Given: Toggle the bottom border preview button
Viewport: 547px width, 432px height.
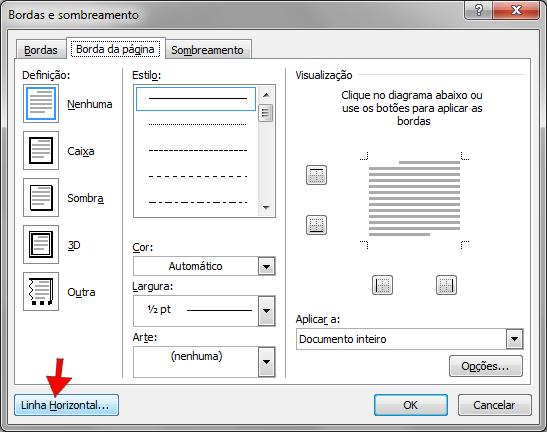Looking at the screenshot, I should tap(316, 225).
